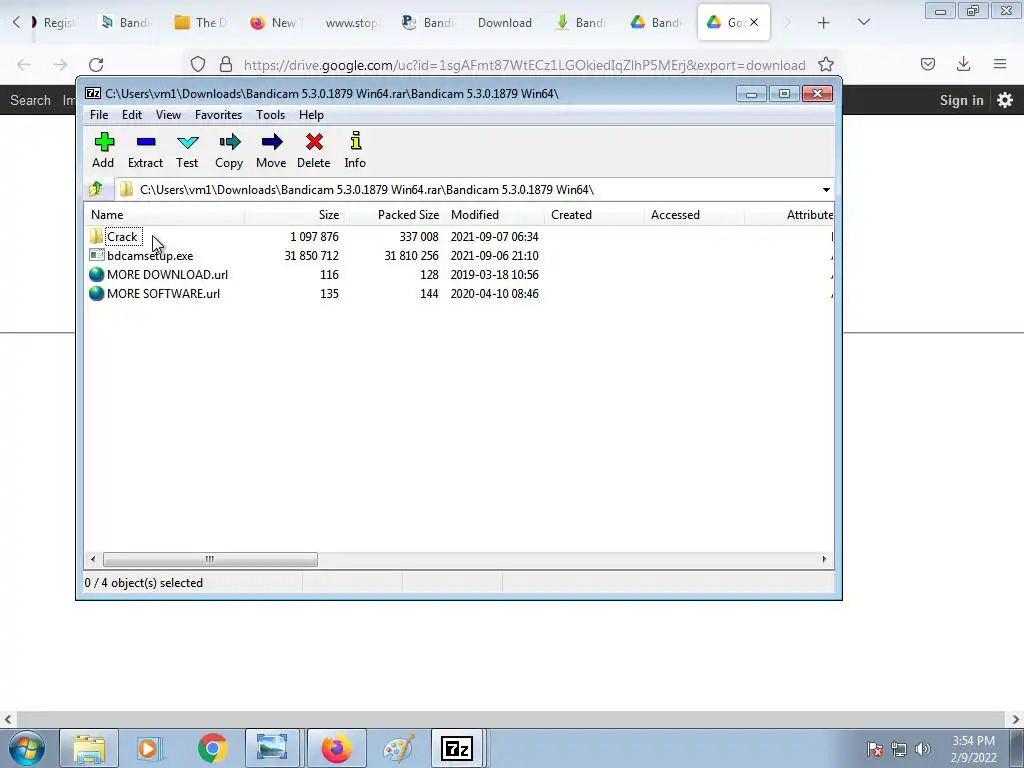Select the MORE DOWNLOAD.url globe icon

tap(97, 274)
